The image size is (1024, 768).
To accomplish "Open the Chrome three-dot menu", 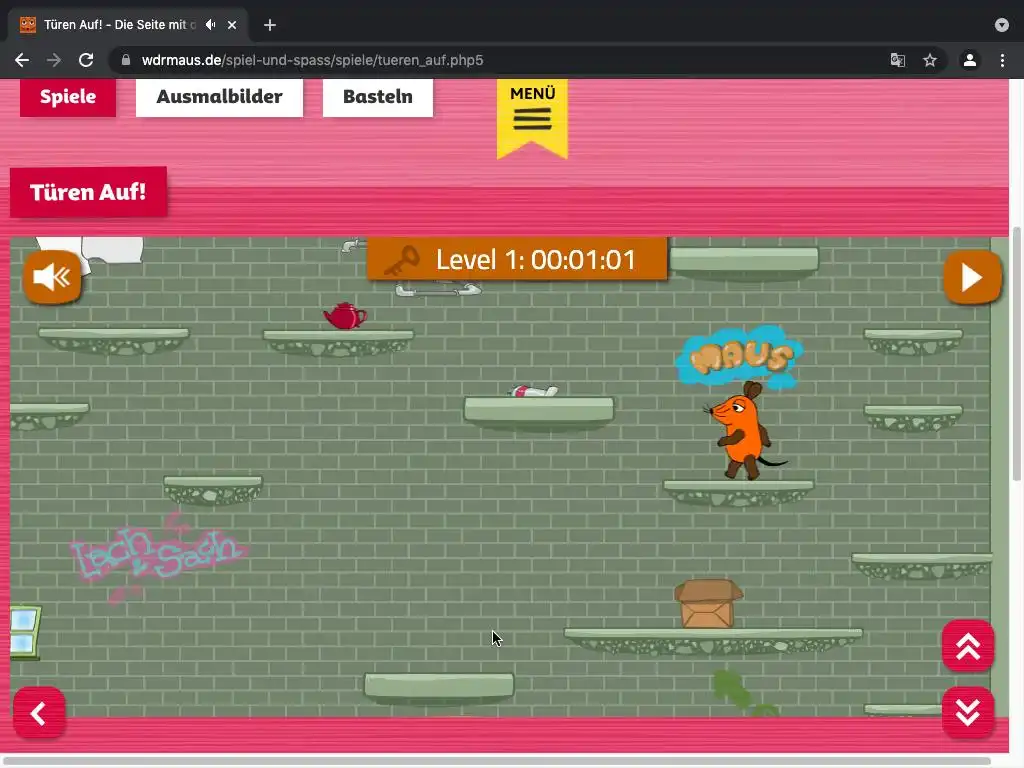I will [1002, 60].
